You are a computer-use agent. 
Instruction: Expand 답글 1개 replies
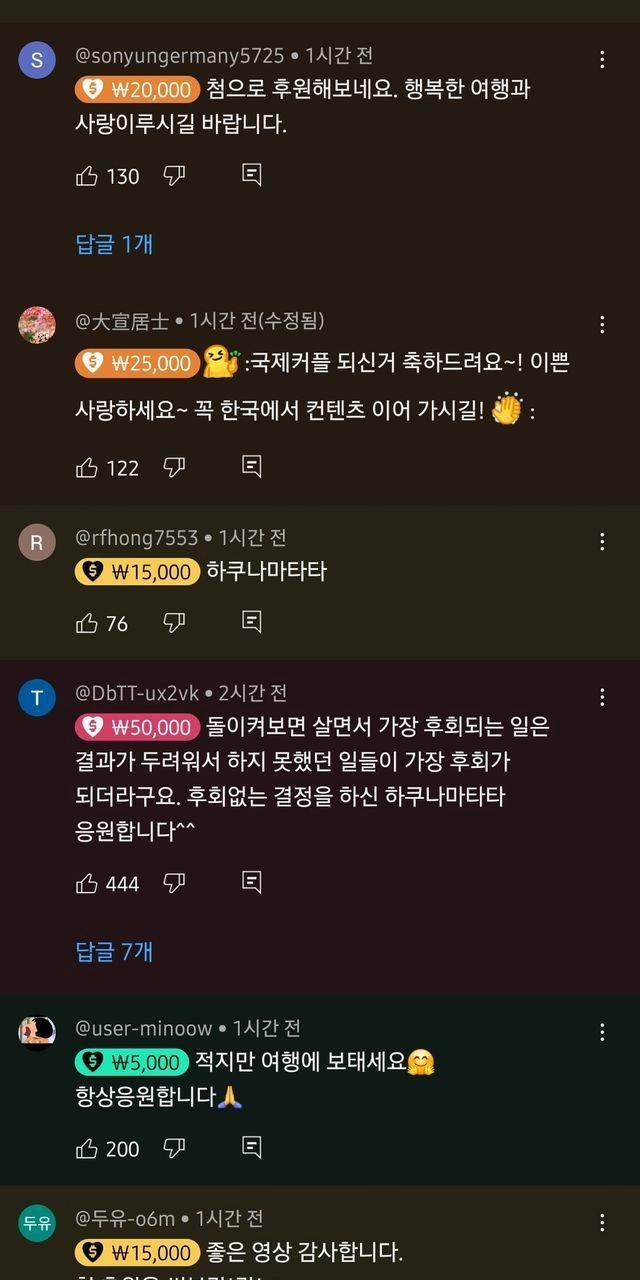pos(114,244)
